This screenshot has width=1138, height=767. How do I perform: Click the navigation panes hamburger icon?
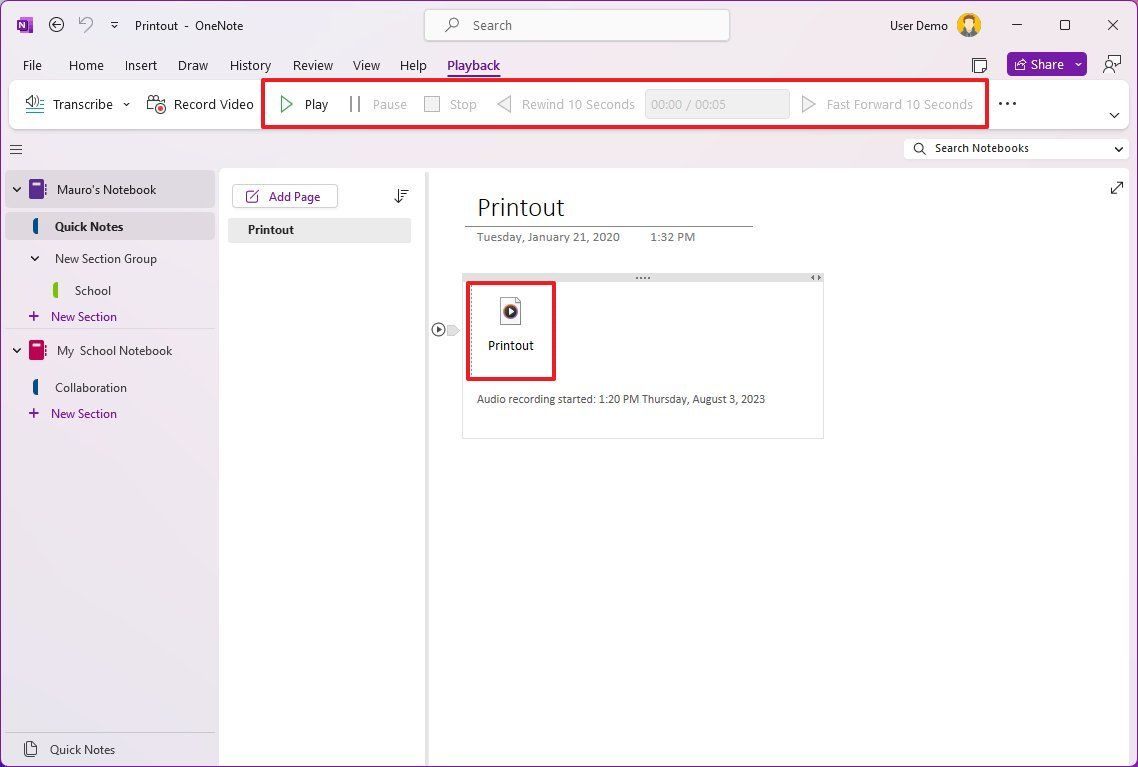click(16, 149)
